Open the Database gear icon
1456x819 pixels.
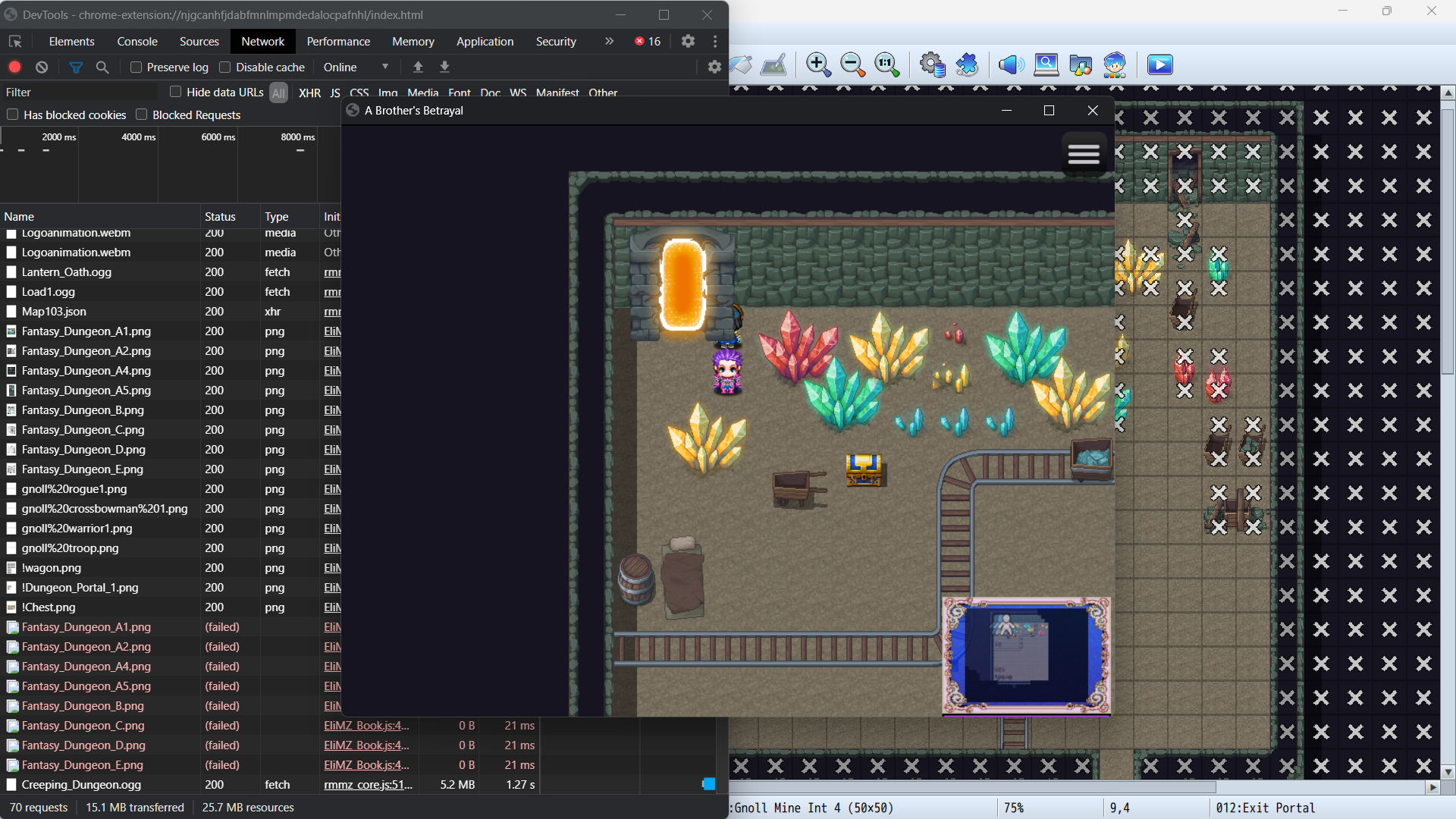click(933, 64)
